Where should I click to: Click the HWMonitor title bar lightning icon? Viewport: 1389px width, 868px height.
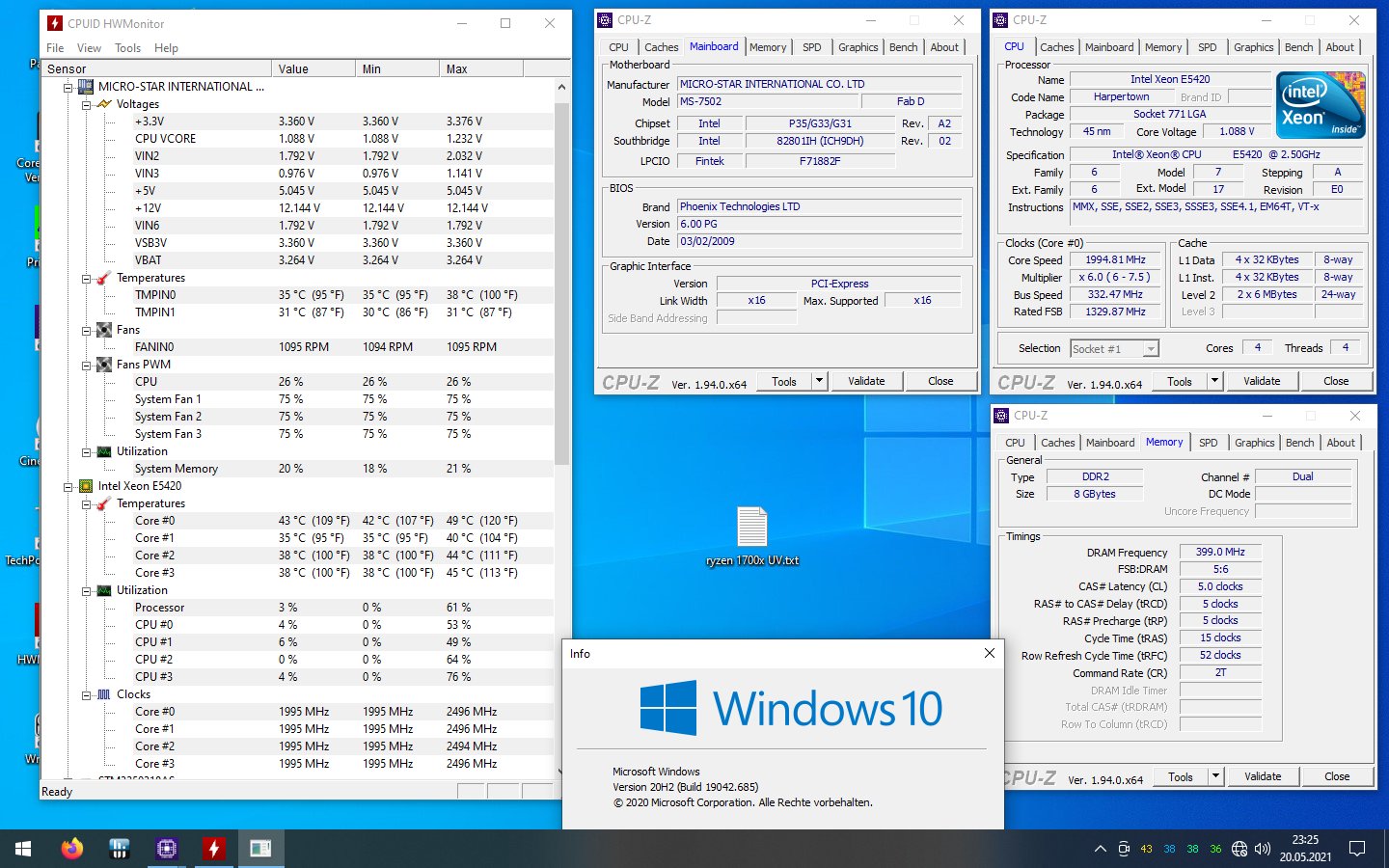(55, 23)
